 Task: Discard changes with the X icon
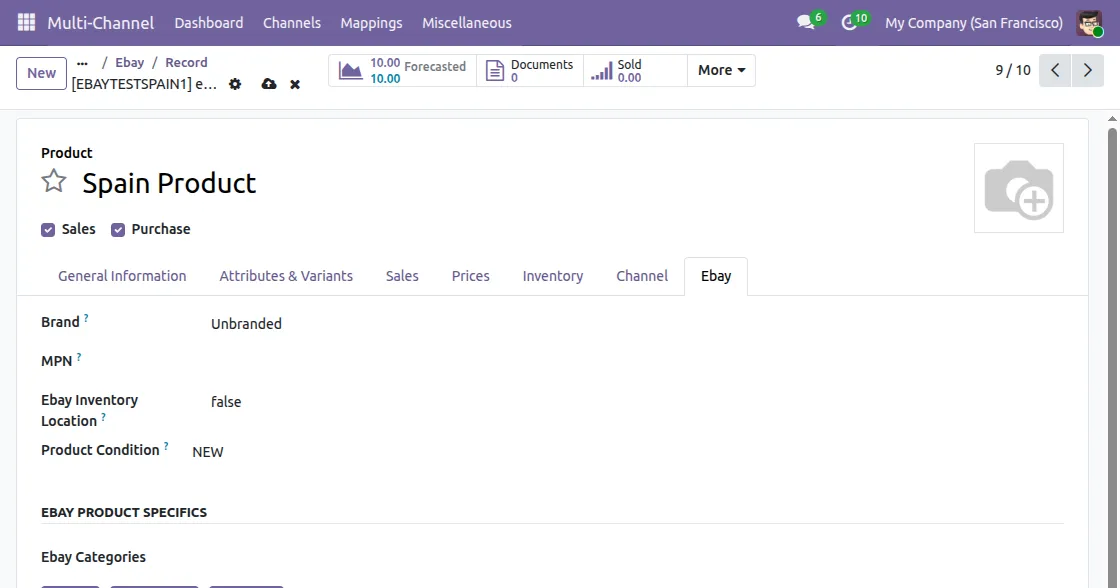pyautogui.click(x=295, y=84)
